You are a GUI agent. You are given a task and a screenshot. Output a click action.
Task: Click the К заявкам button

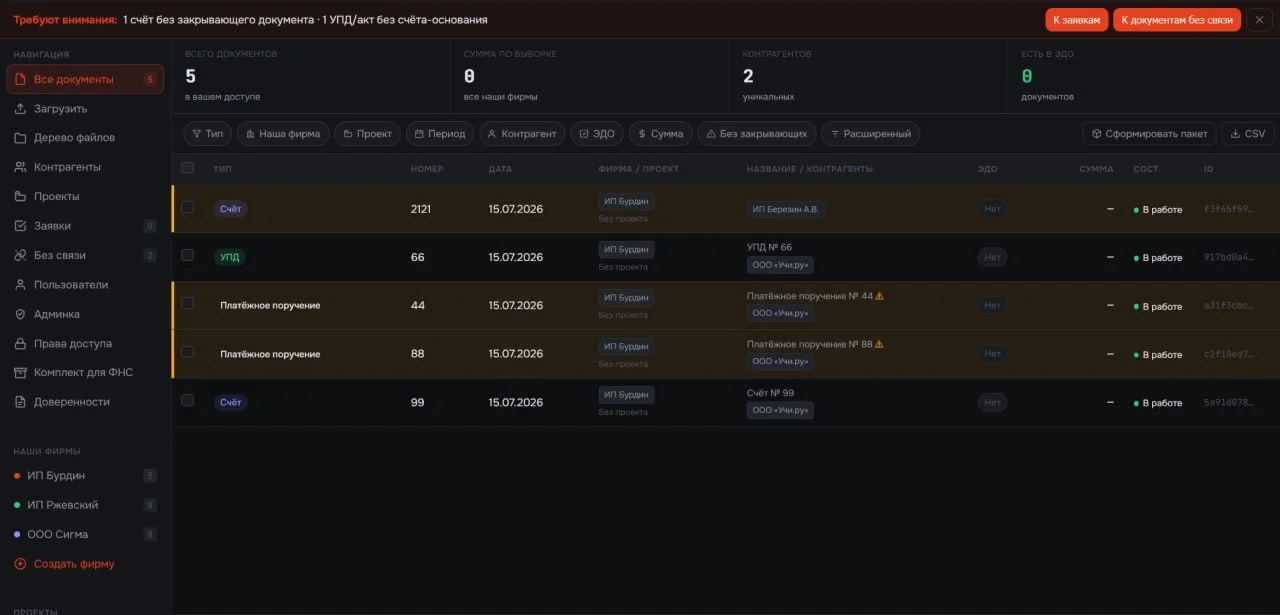[1077, 20]
